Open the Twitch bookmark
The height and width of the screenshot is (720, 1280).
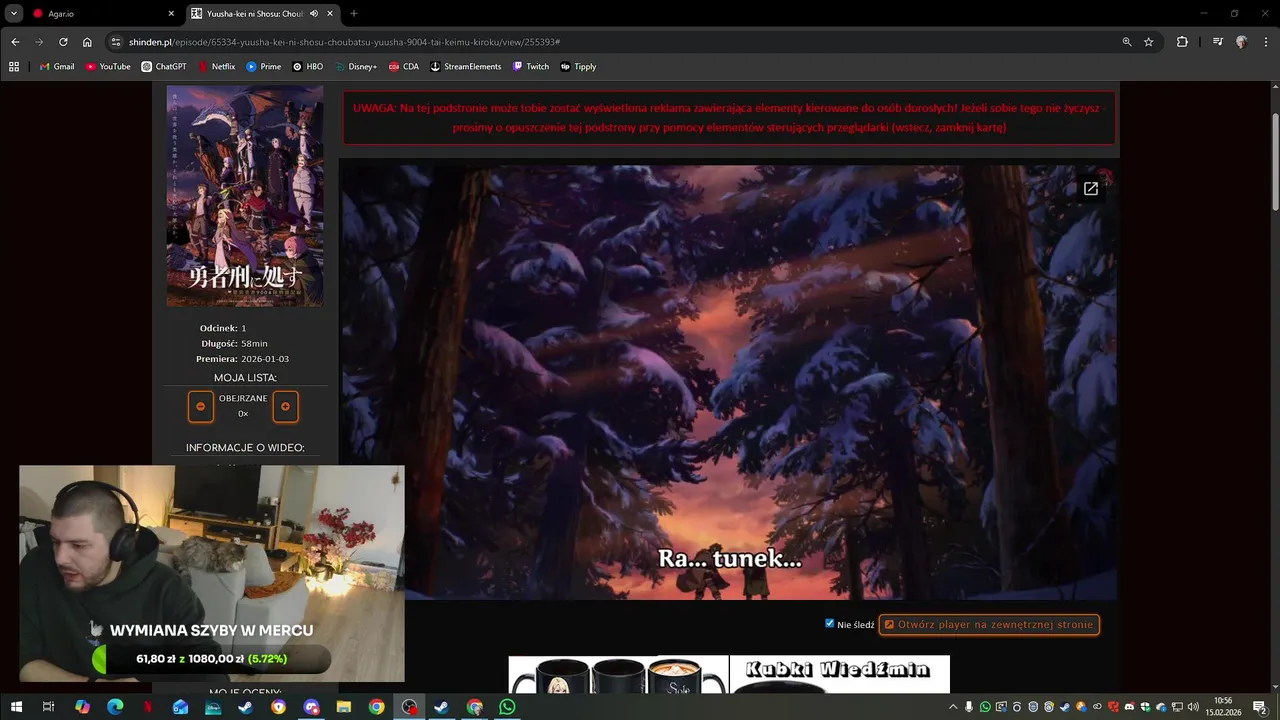[x=530, y=67]
